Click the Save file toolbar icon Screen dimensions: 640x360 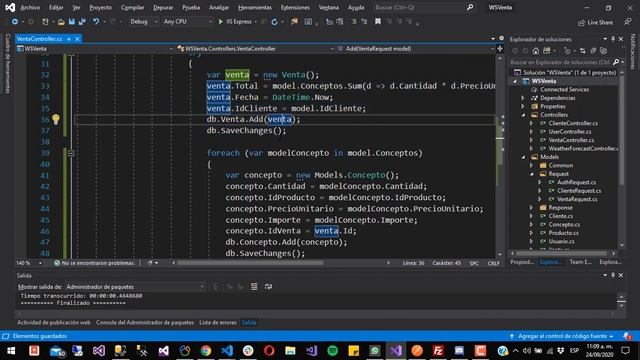coord(71,22)
